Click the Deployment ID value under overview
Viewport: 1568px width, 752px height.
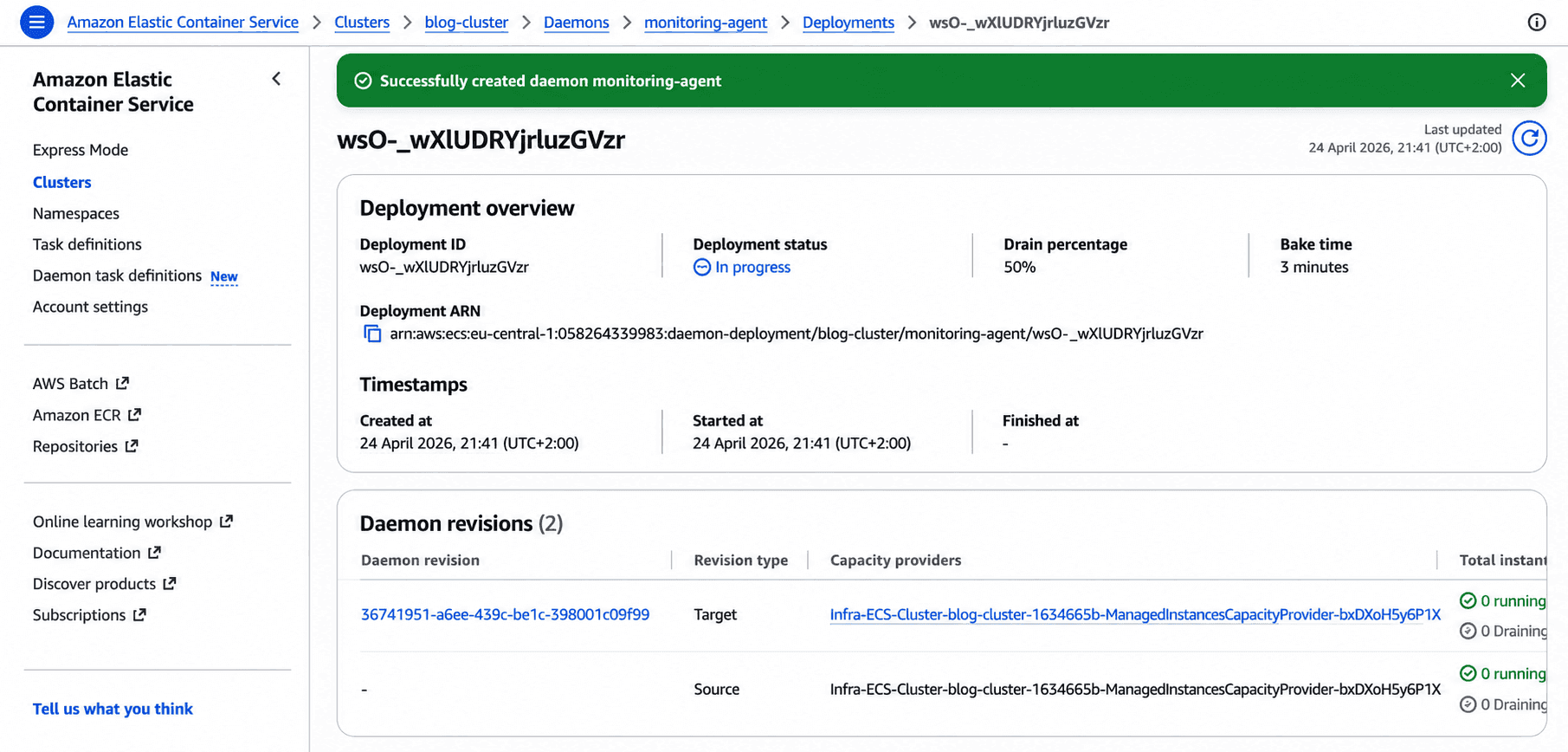point(444,267)
